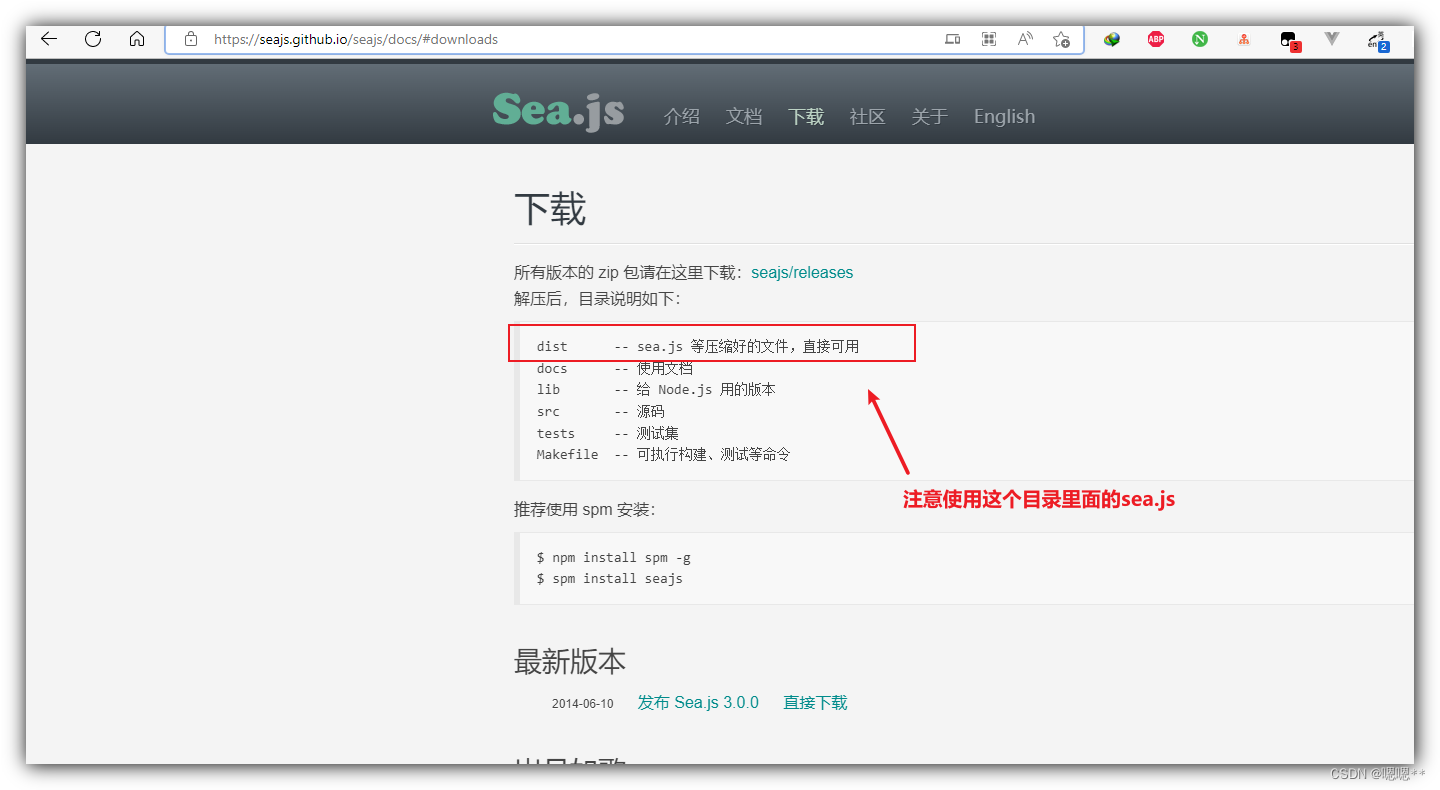This screenshot has width=1440, height=790.
Task: Open the QR code grid icon
Action: tap(989, 39)
